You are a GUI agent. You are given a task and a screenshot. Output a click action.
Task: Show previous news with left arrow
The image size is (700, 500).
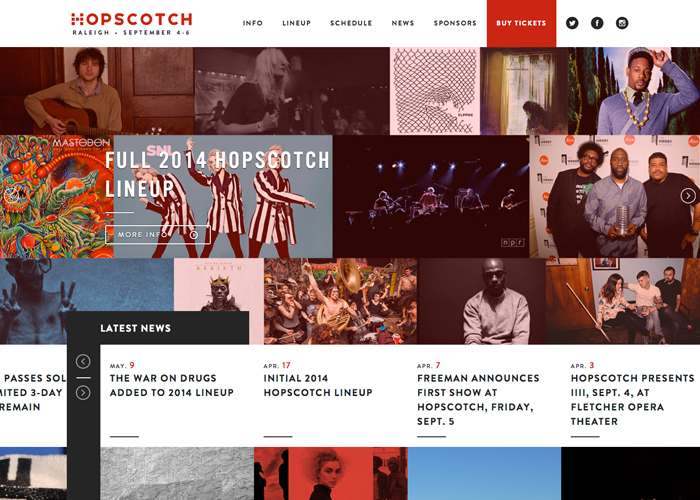[x=83, y=361]
